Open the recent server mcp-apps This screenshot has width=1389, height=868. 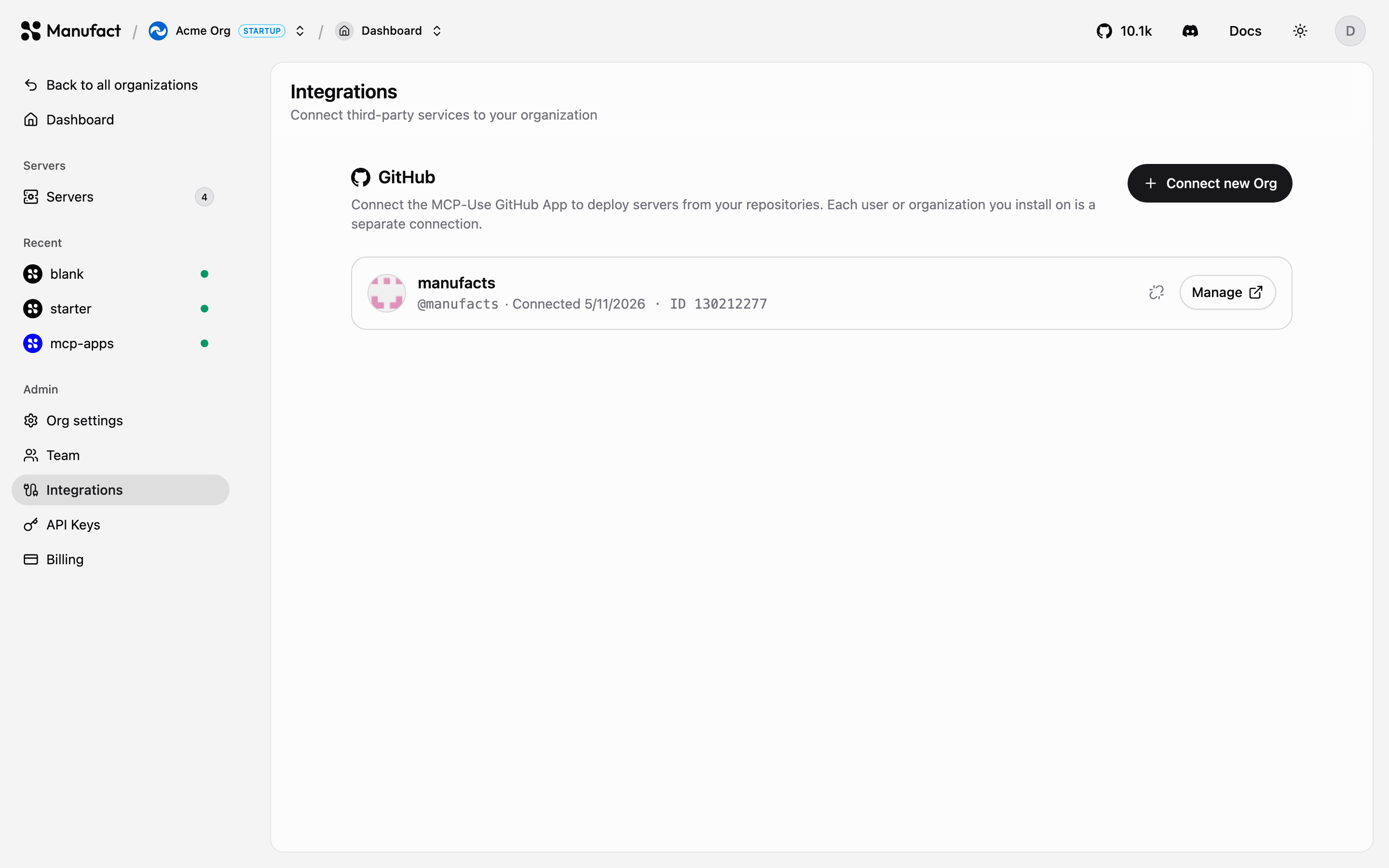click(x=120, y=343)
